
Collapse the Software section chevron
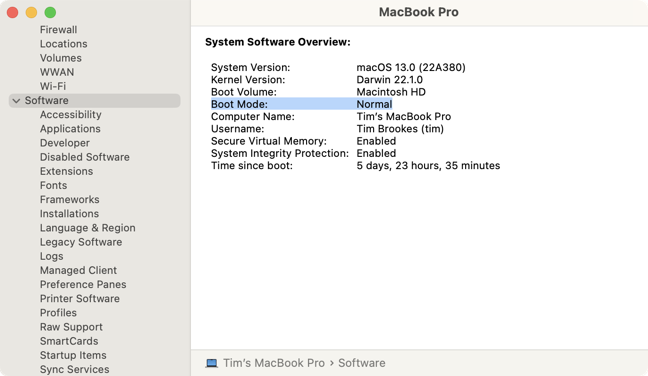click(16, 101)
